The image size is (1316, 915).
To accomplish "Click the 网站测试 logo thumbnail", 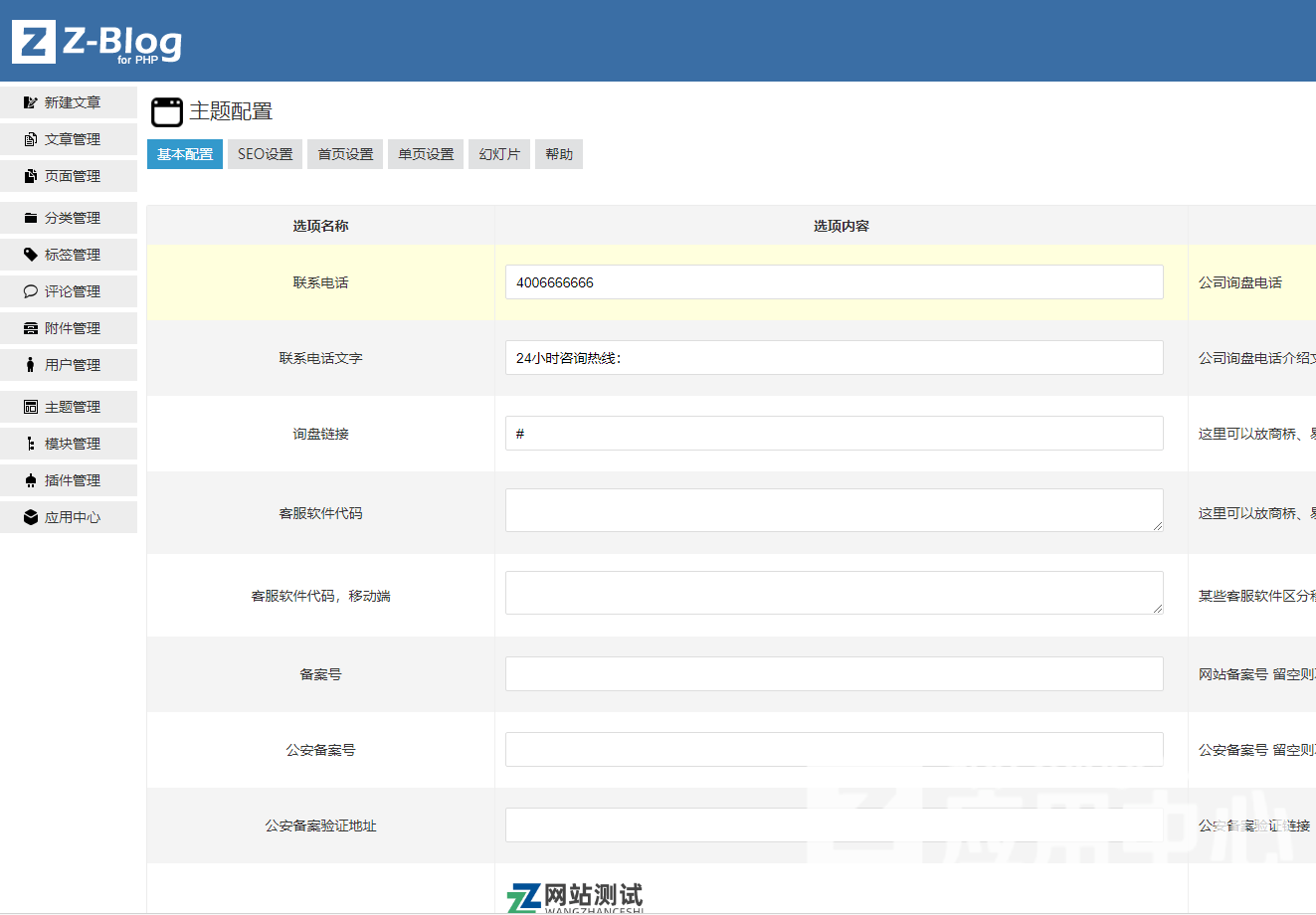I will point(575,897).
